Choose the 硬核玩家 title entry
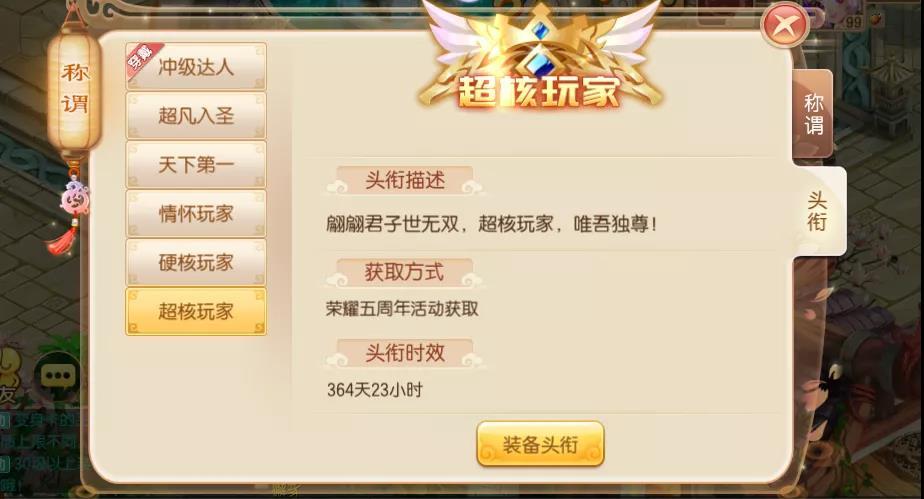 196,262
